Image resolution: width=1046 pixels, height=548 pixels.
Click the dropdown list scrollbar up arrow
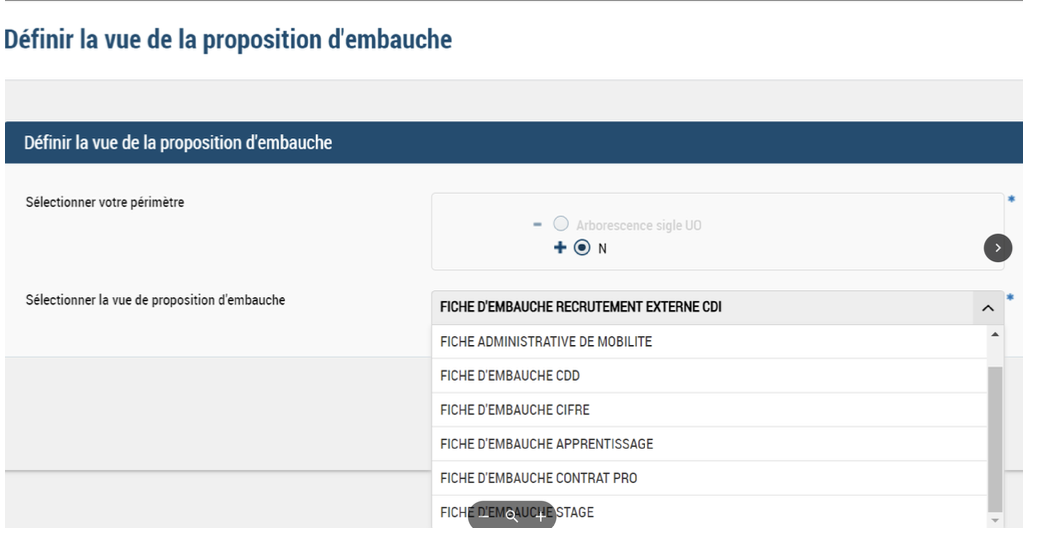pos(994,334)
